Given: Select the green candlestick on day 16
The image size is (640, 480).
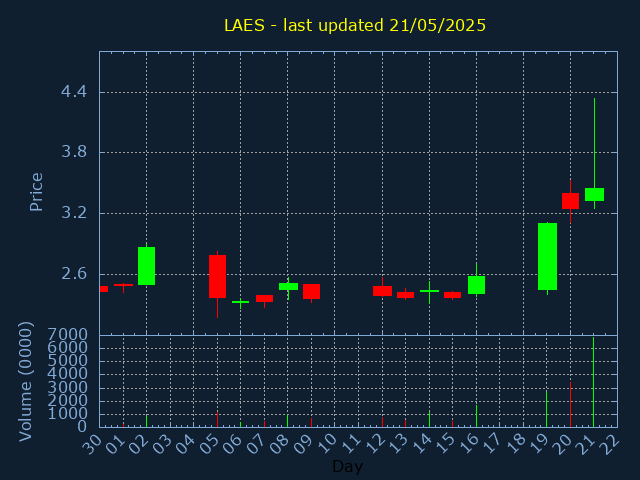Looking at the screenshot, I should 476,285.
